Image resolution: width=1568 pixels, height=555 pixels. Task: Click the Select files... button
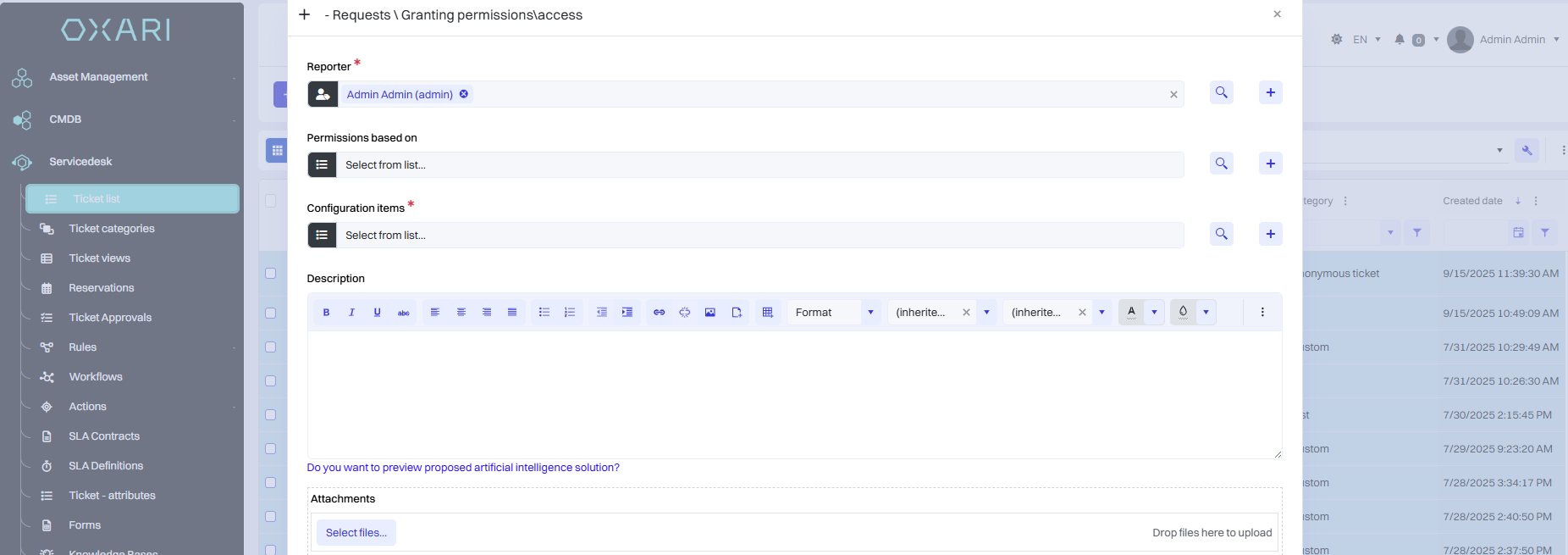[356, 533]
